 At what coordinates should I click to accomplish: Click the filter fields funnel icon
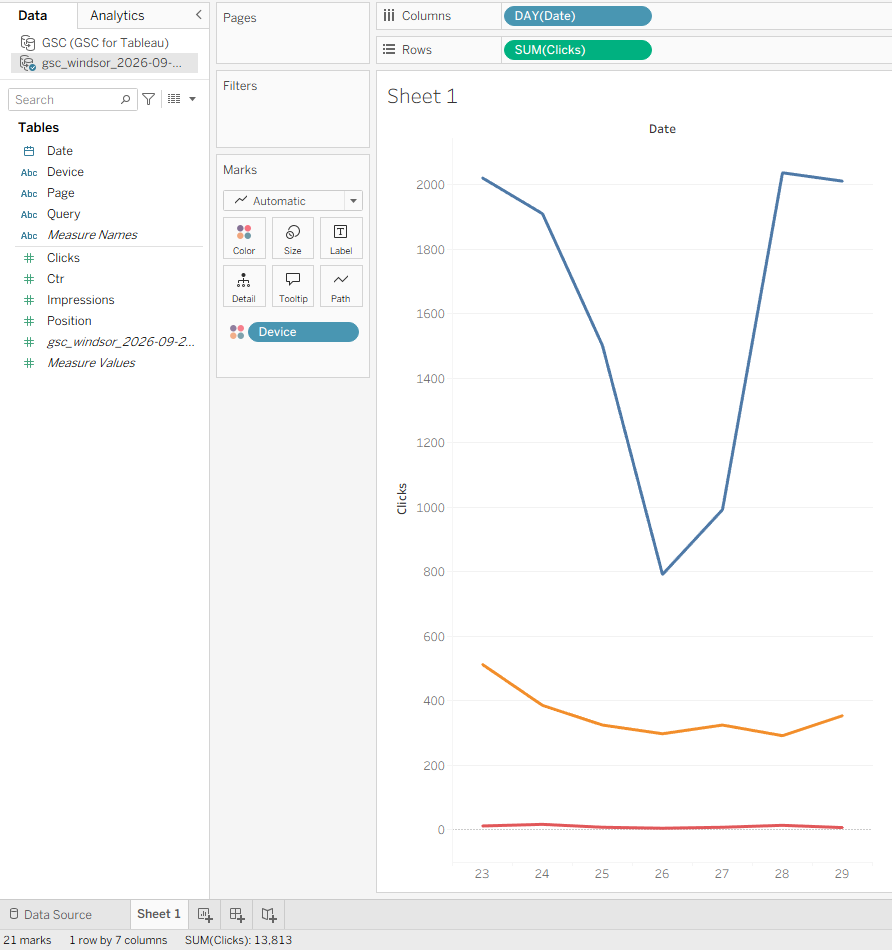148,99
